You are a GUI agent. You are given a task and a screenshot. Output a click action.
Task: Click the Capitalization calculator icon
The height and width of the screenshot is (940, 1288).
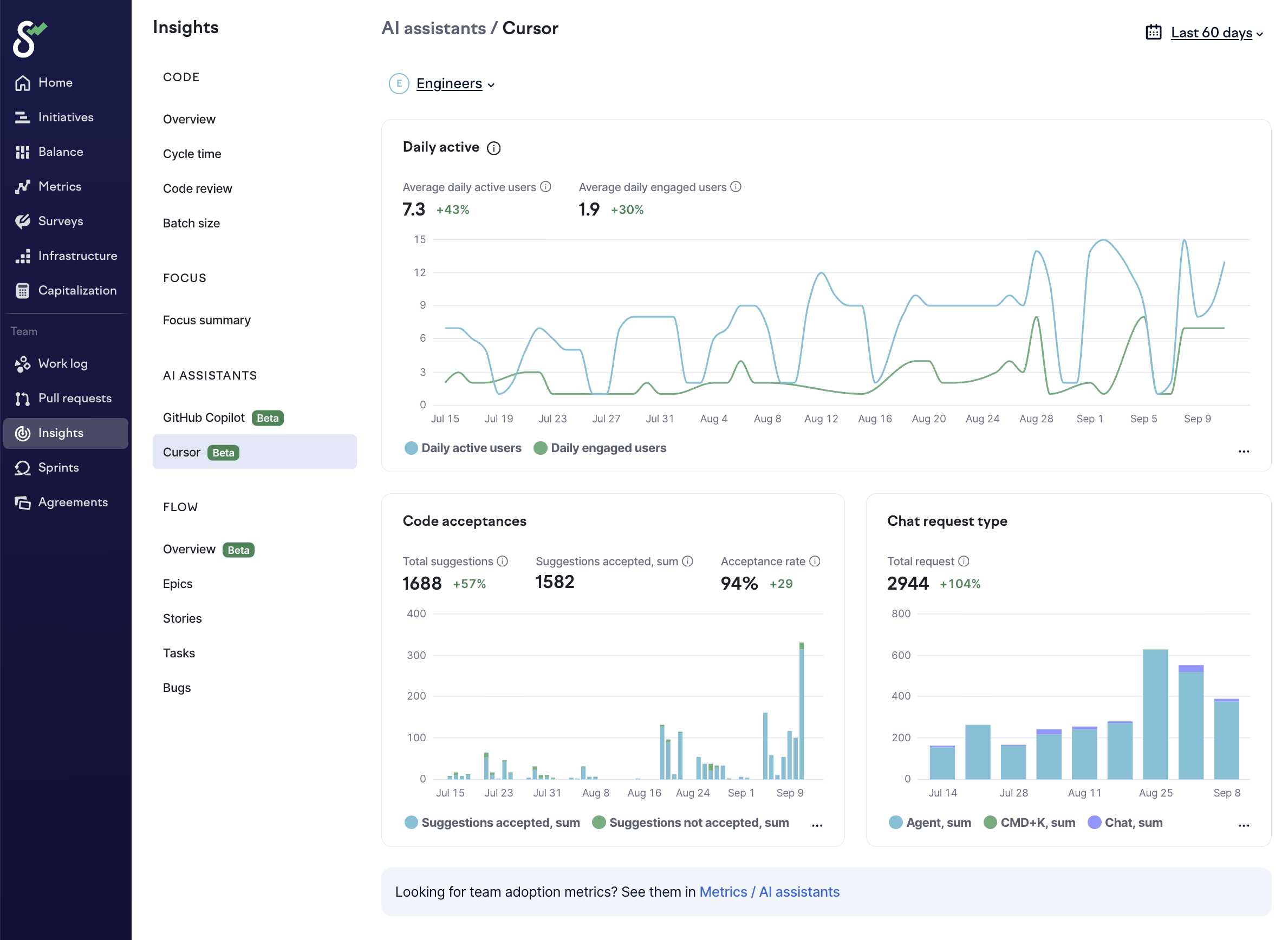click(23, 291)
